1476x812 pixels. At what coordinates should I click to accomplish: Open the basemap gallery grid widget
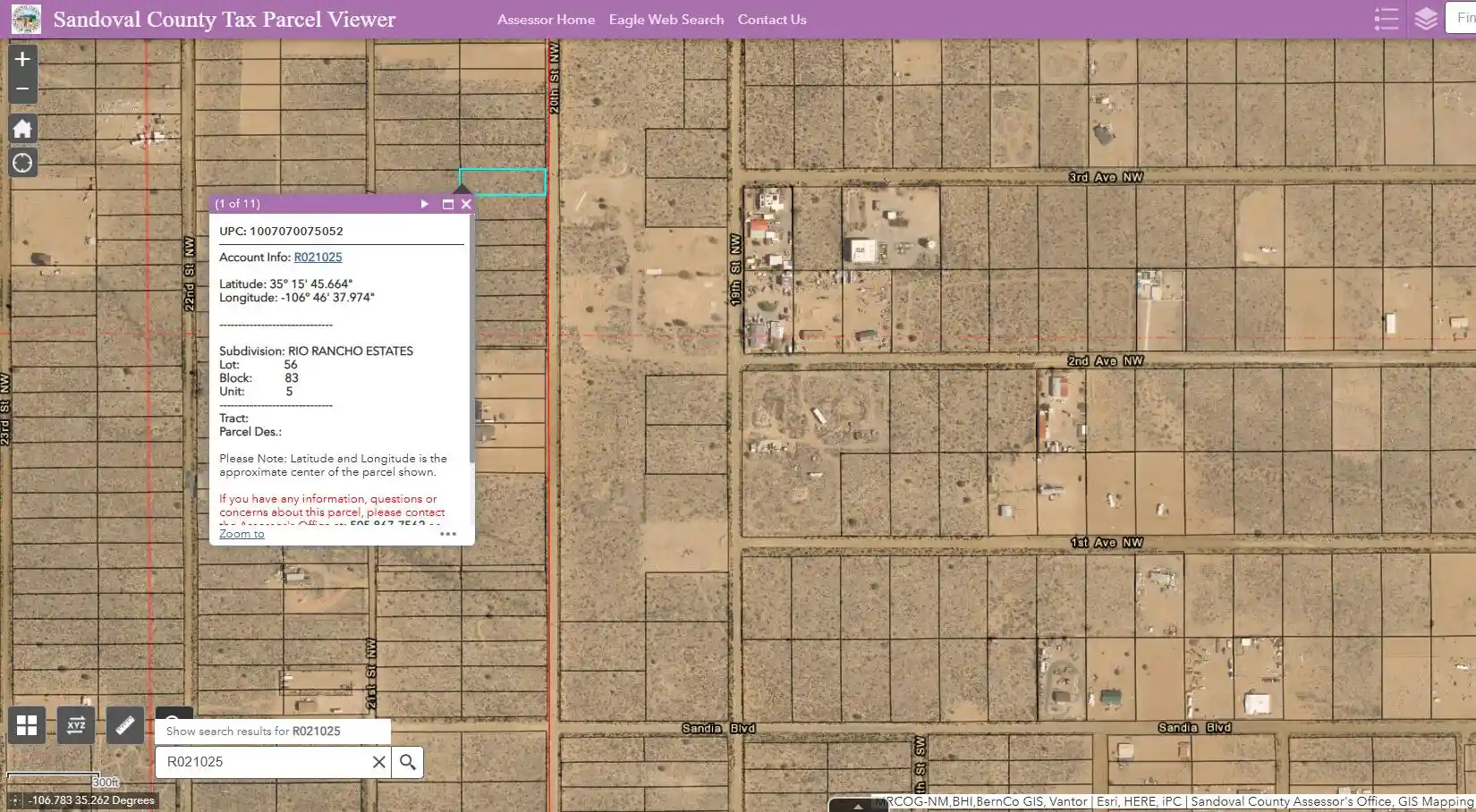coord(27,725)
